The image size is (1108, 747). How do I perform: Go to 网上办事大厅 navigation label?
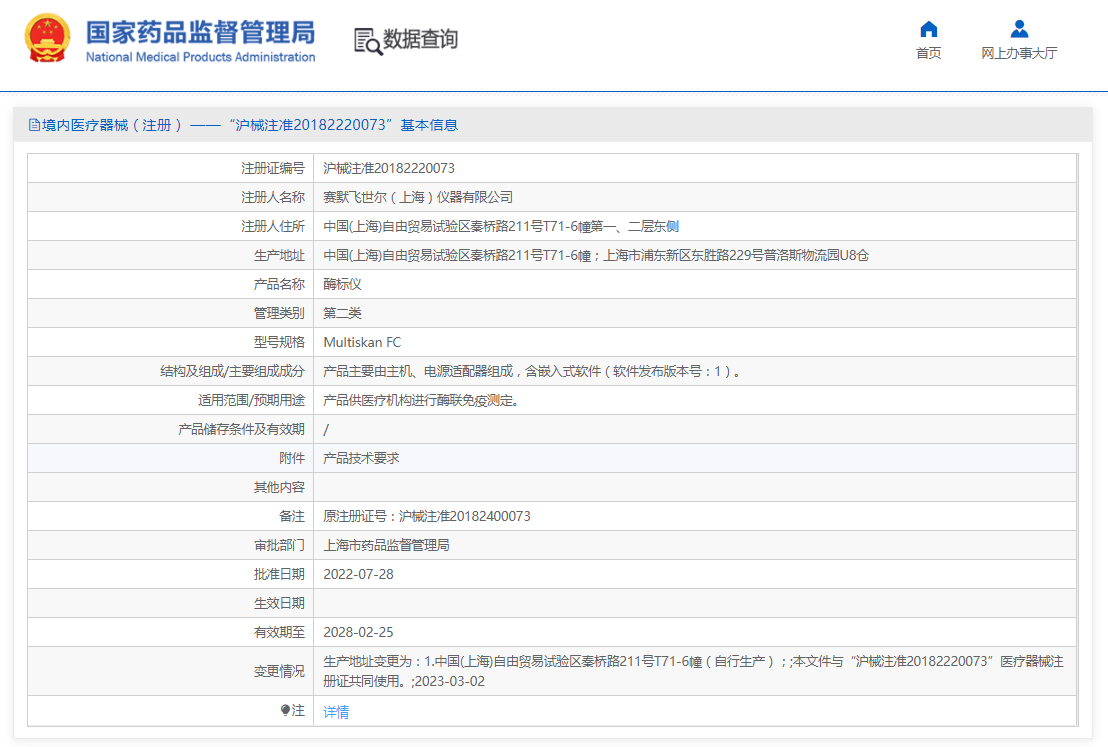1018,54
